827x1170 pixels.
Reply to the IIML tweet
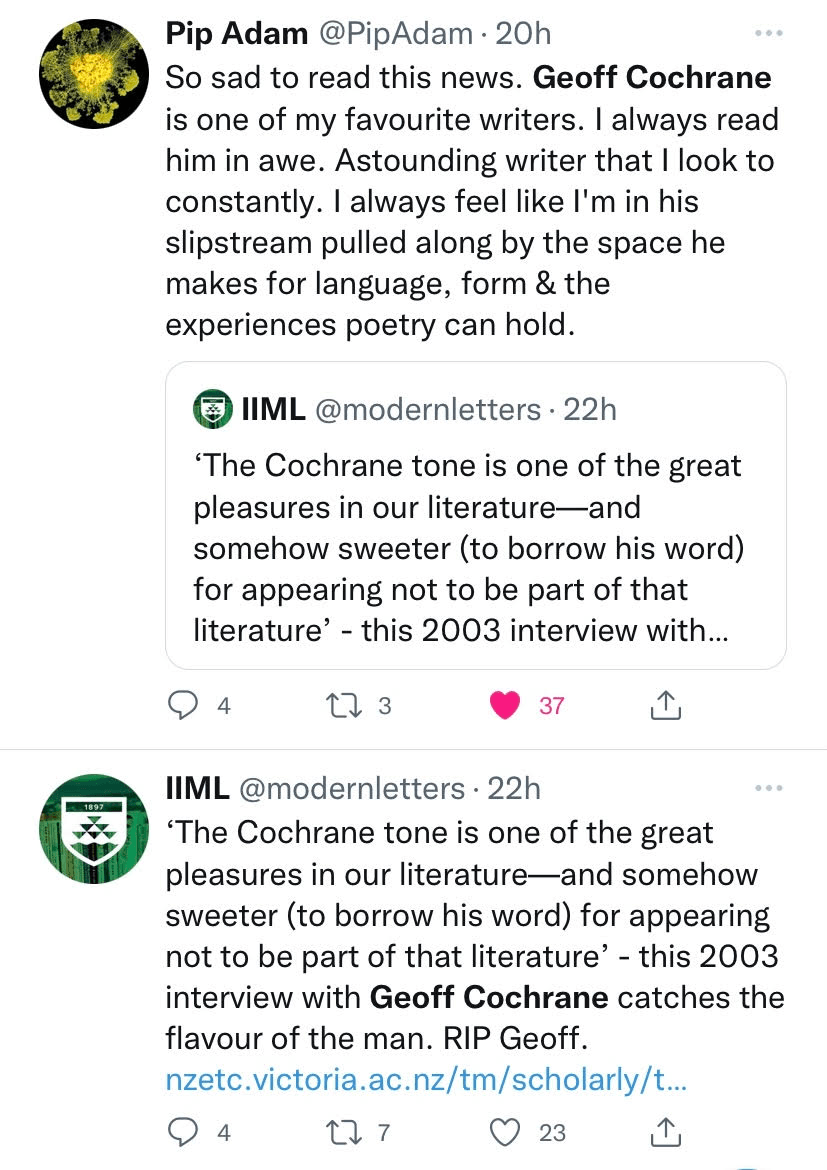tap(182, 1132)
